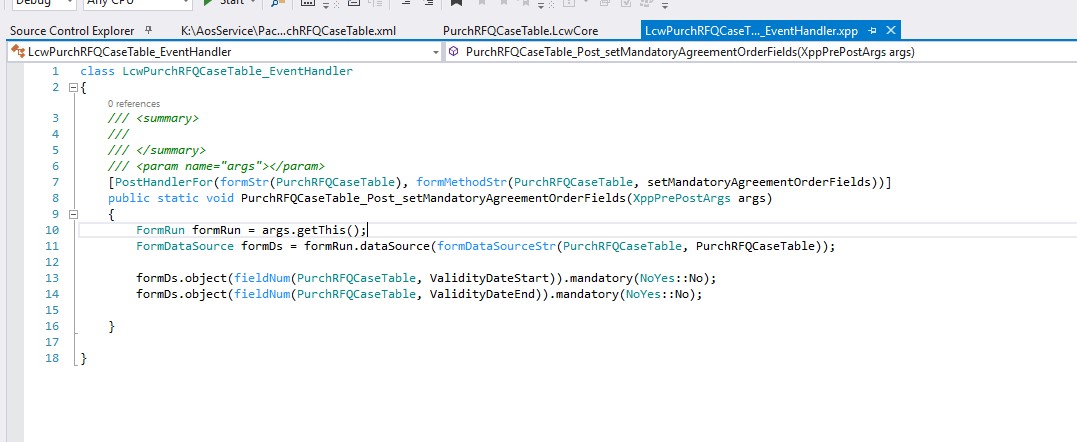Pin the LcwPurchRFQCaseTable_EventHandler.xpp tab

pos(872,31)
